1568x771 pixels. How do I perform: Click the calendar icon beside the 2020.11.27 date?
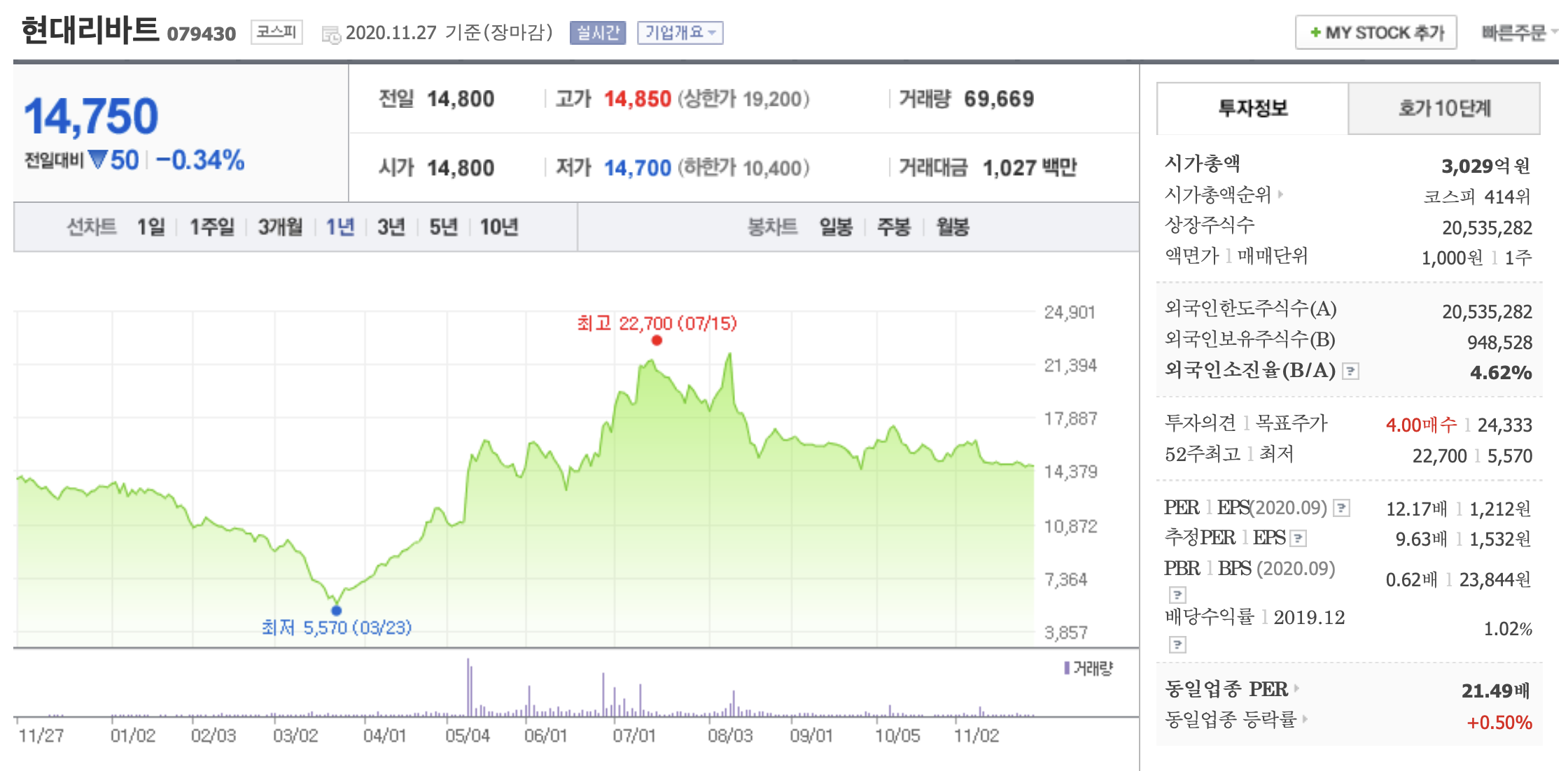point(330,34)
